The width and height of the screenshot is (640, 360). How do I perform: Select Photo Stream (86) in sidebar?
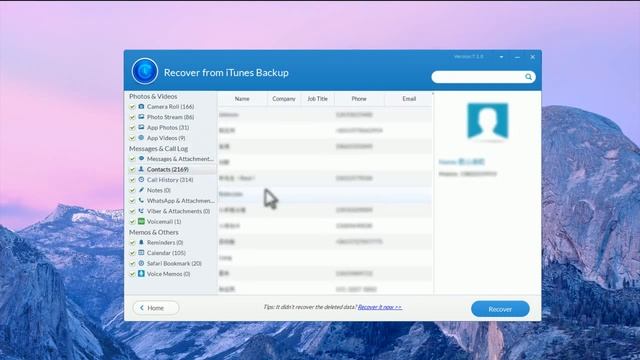point(171,117)
